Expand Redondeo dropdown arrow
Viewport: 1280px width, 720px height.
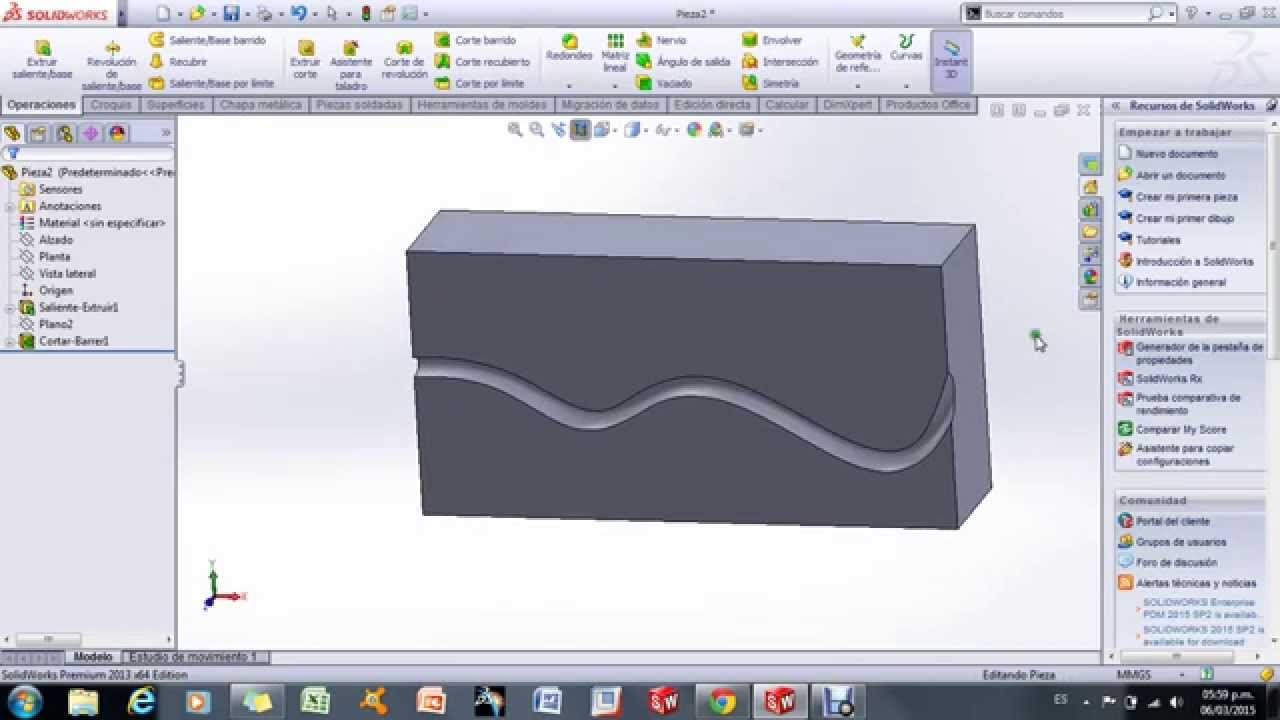[x=569, y=87]
